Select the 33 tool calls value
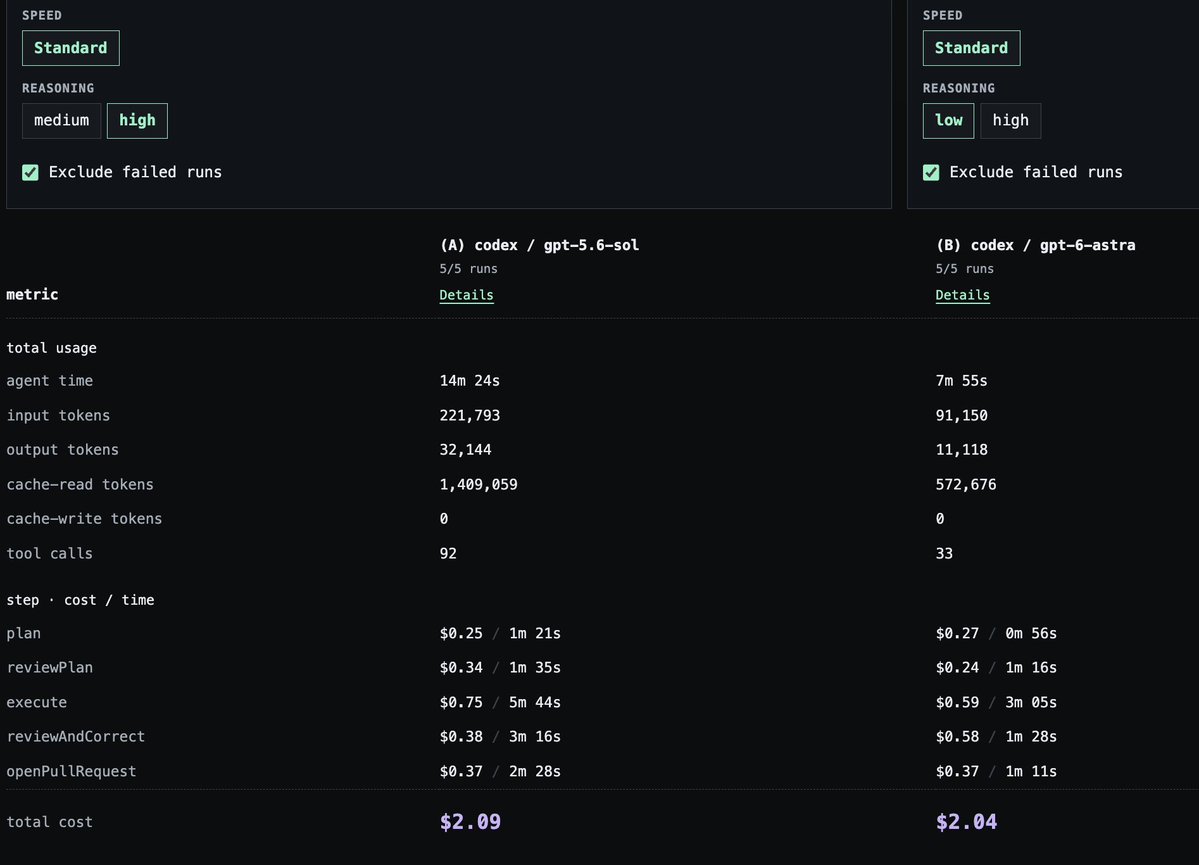The height and width of the screenshot is (865, 1199). 944,554
